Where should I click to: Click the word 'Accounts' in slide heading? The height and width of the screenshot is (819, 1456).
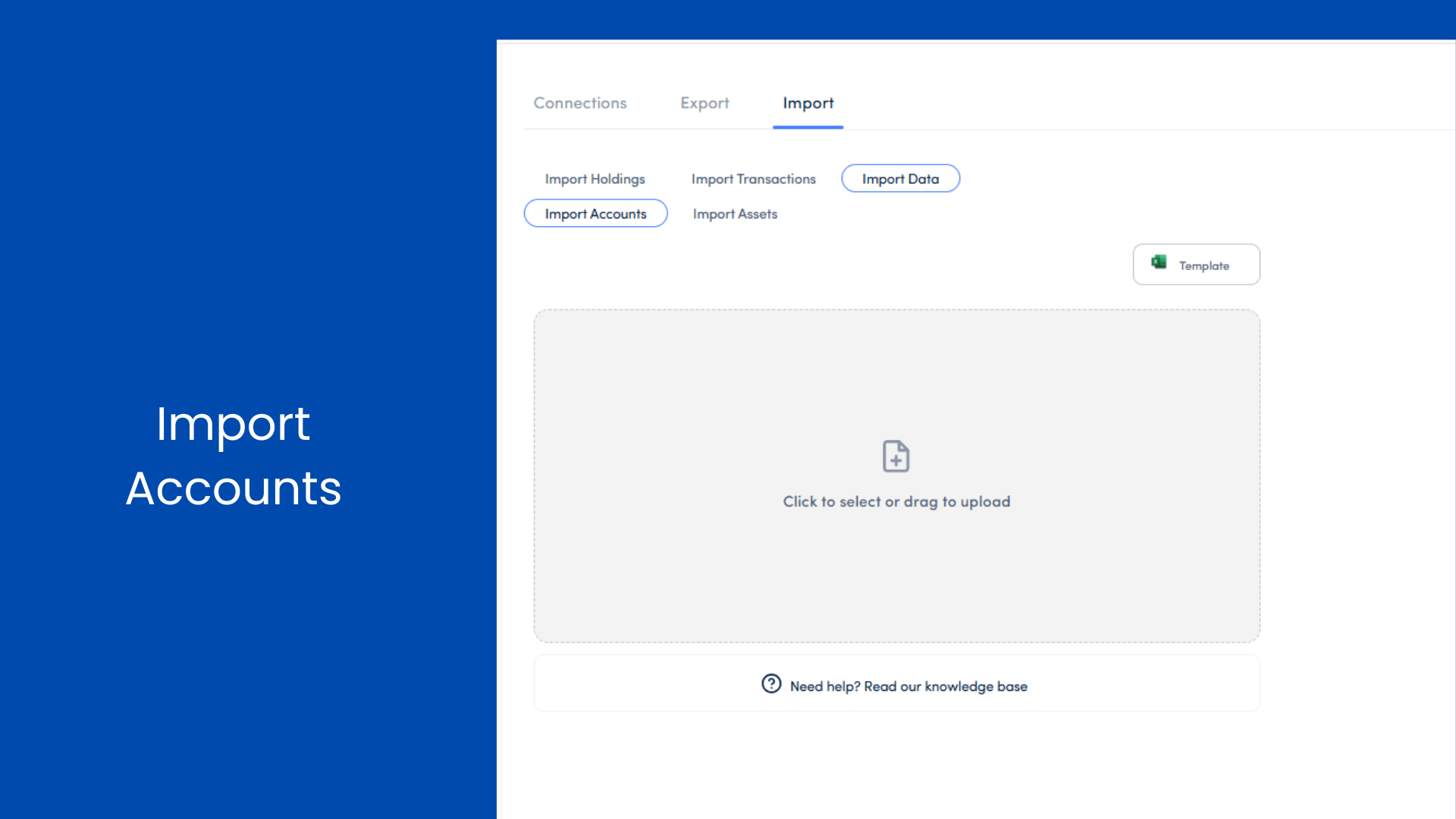point(233,488)
